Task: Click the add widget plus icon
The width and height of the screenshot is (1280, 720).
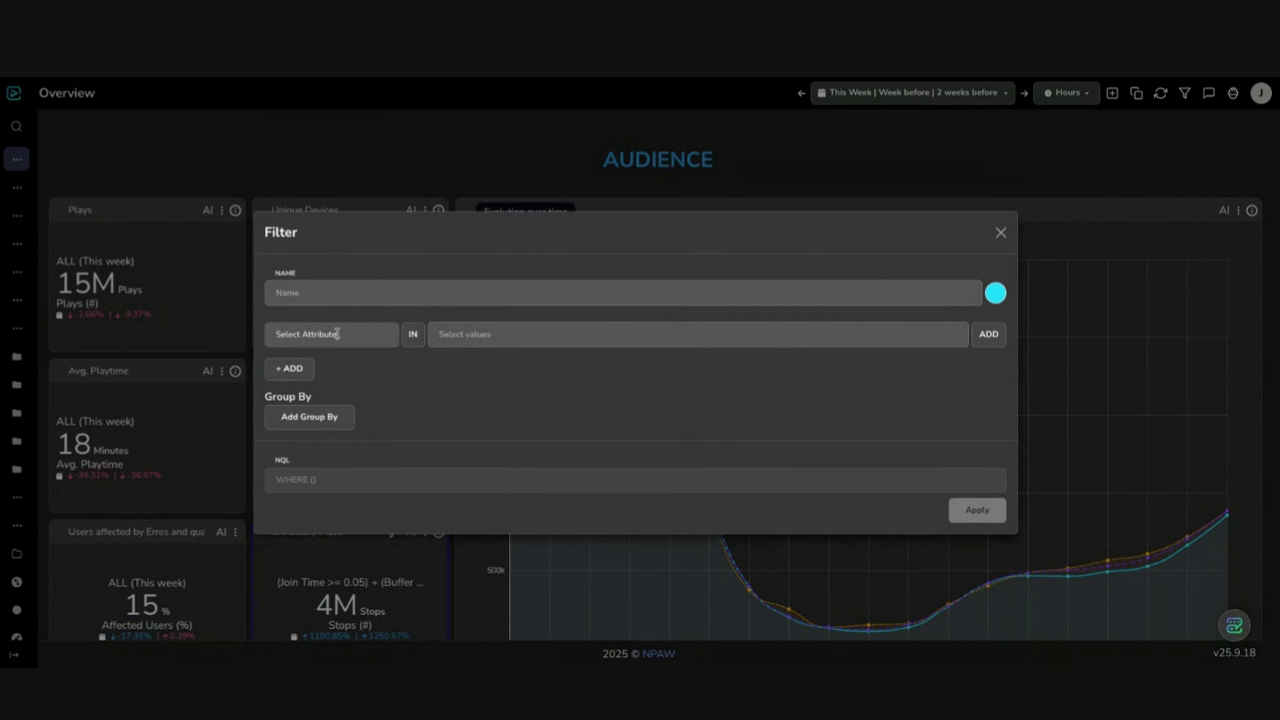Action: pos(1112,93)
